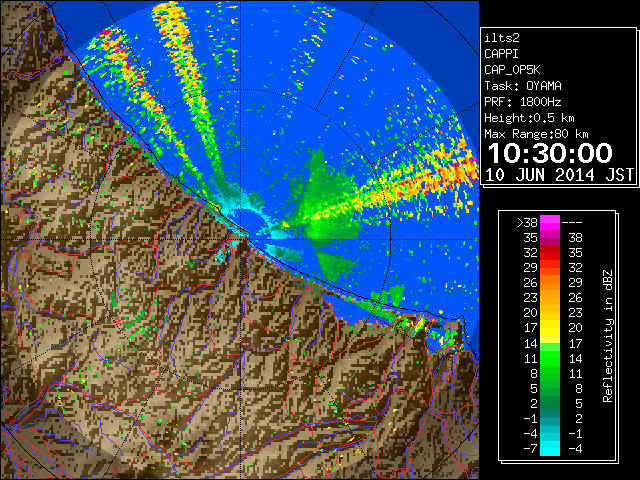
Task: Click the "CAP_OP5K" product name text
Action: pos(512,70)
